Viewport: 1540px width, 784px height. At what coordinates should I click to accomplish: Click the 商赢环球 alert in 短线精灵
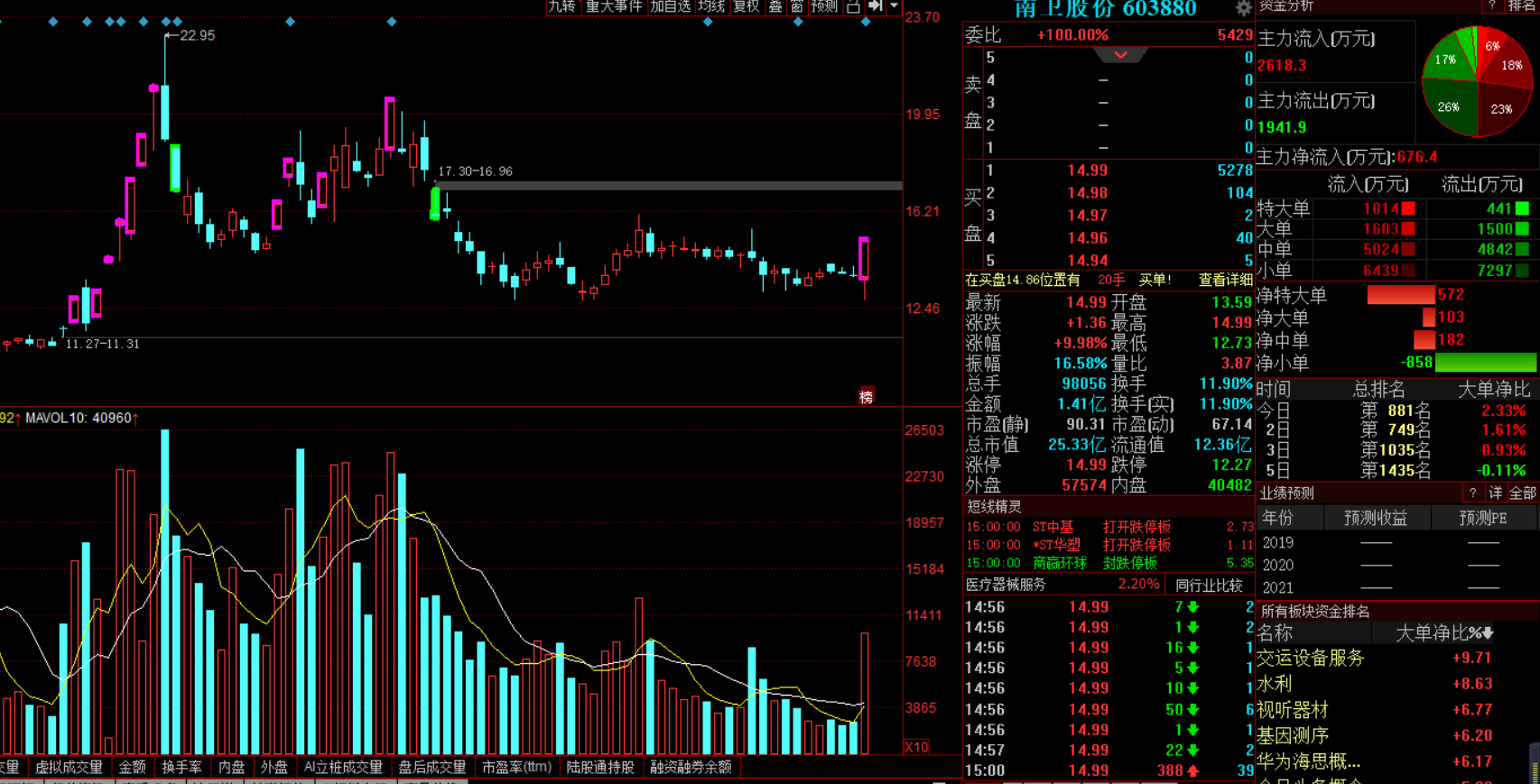(x=1109, y=563)
